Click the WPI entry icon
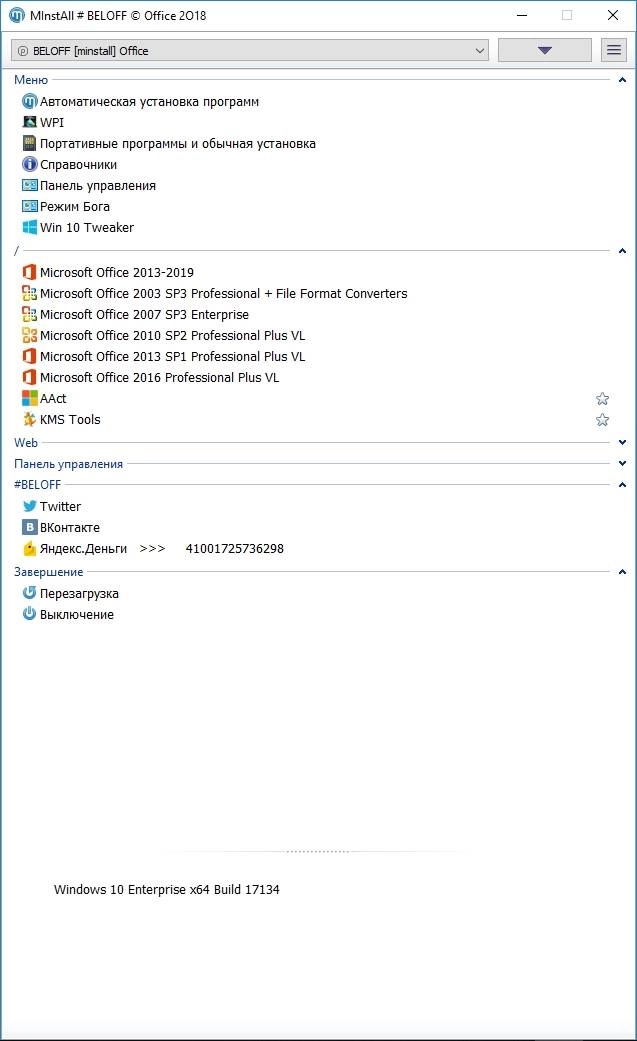The height and width of the screenshot is (1041, 637). click(29, 122)
